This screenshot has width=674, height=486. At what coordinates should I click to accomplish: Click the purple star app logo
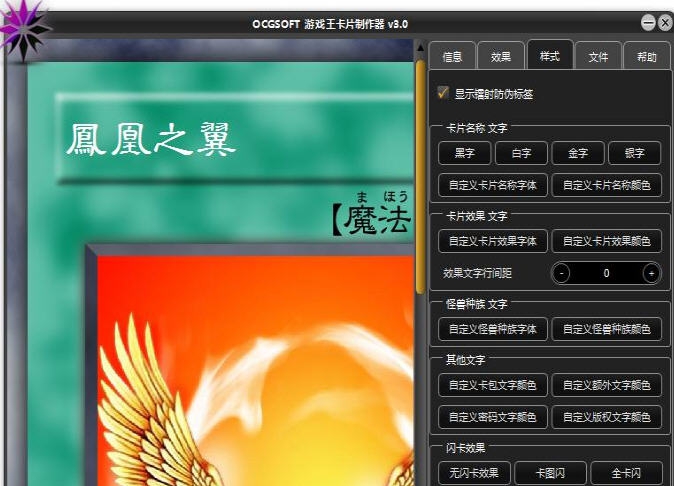pyautogui.click(x=24, y=30)
